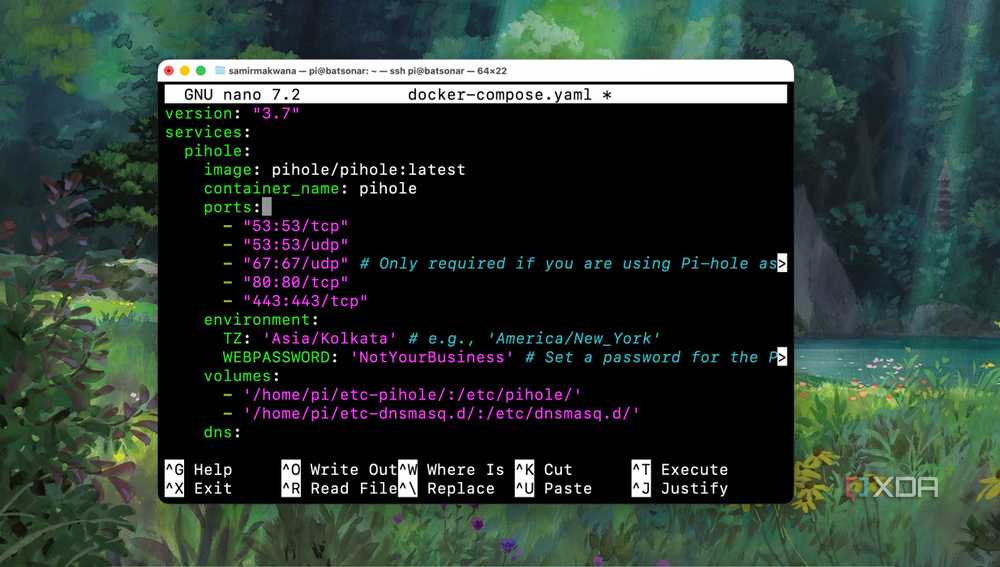Click the 'dns:' key
The width and height of the screenshot is (1000, 567).
223,432
